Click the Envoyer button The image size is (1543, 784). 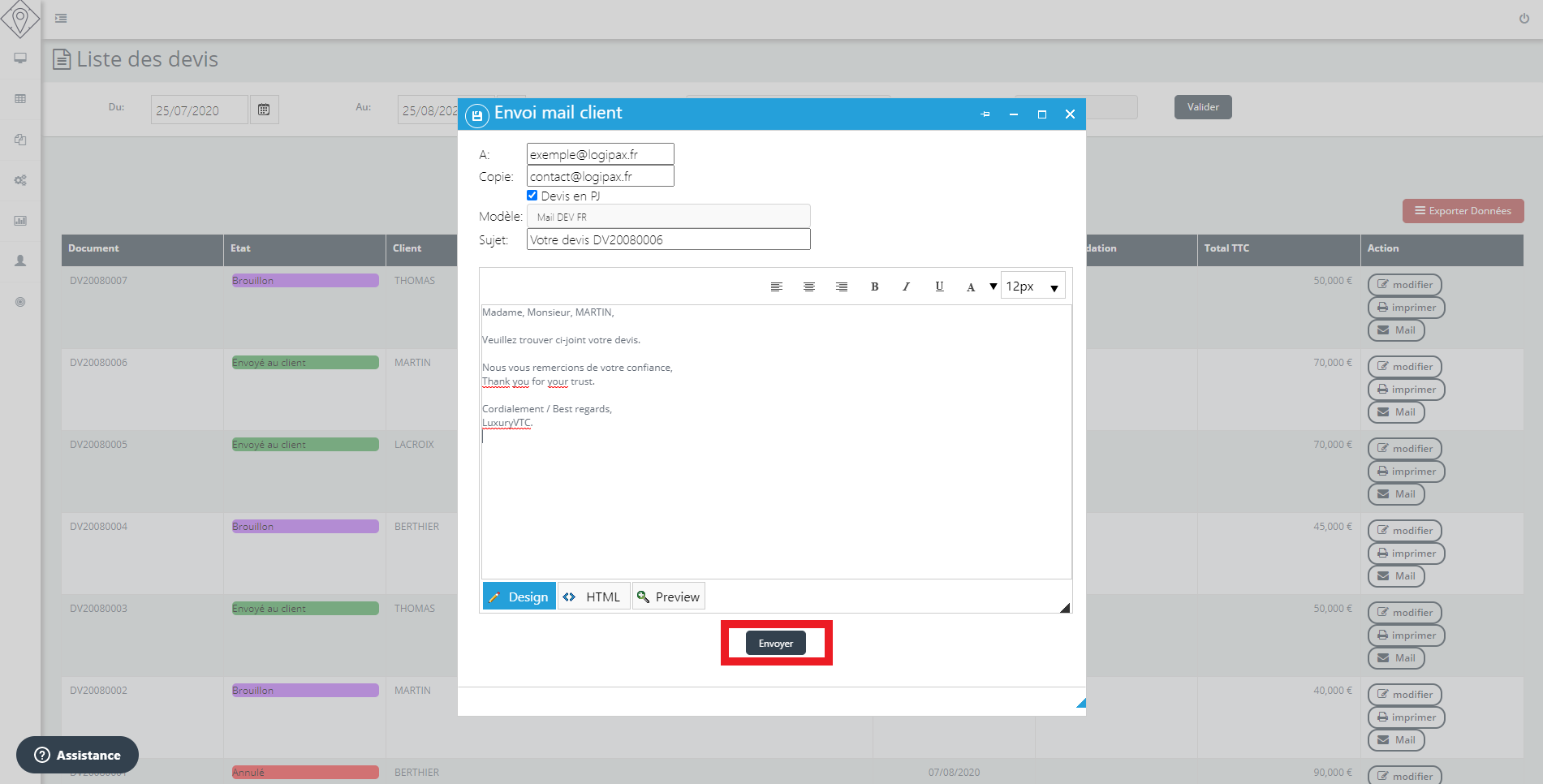[x=775, y=644]
